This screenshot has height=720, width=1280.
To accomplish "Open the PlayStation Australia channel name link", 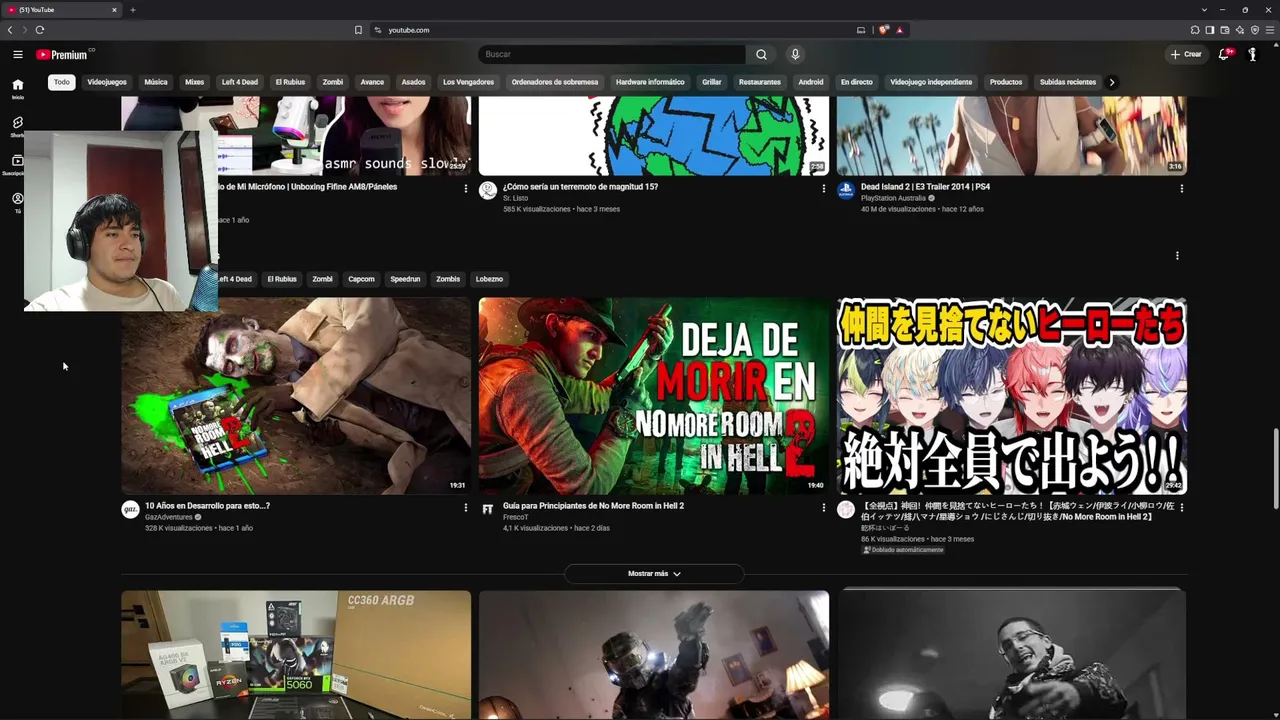I will tap(894, 198).
